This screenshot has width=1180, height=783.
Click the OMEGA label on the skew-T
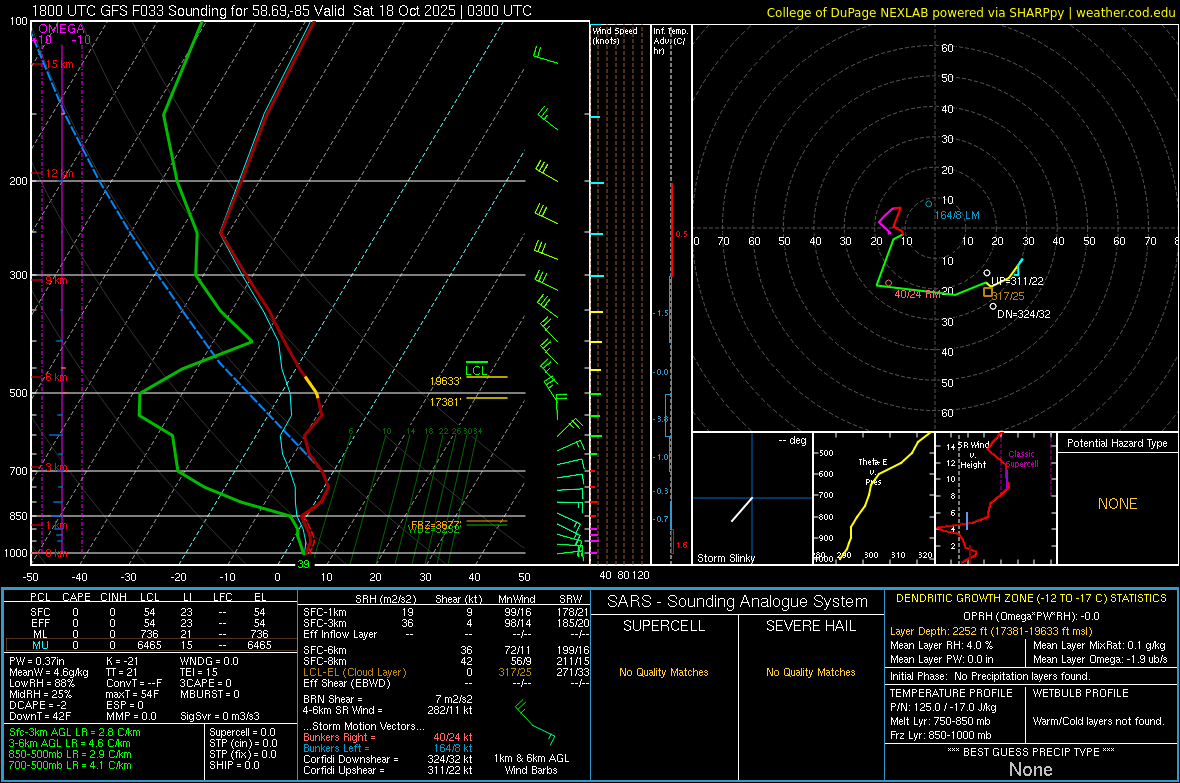(x=62, y=29)
